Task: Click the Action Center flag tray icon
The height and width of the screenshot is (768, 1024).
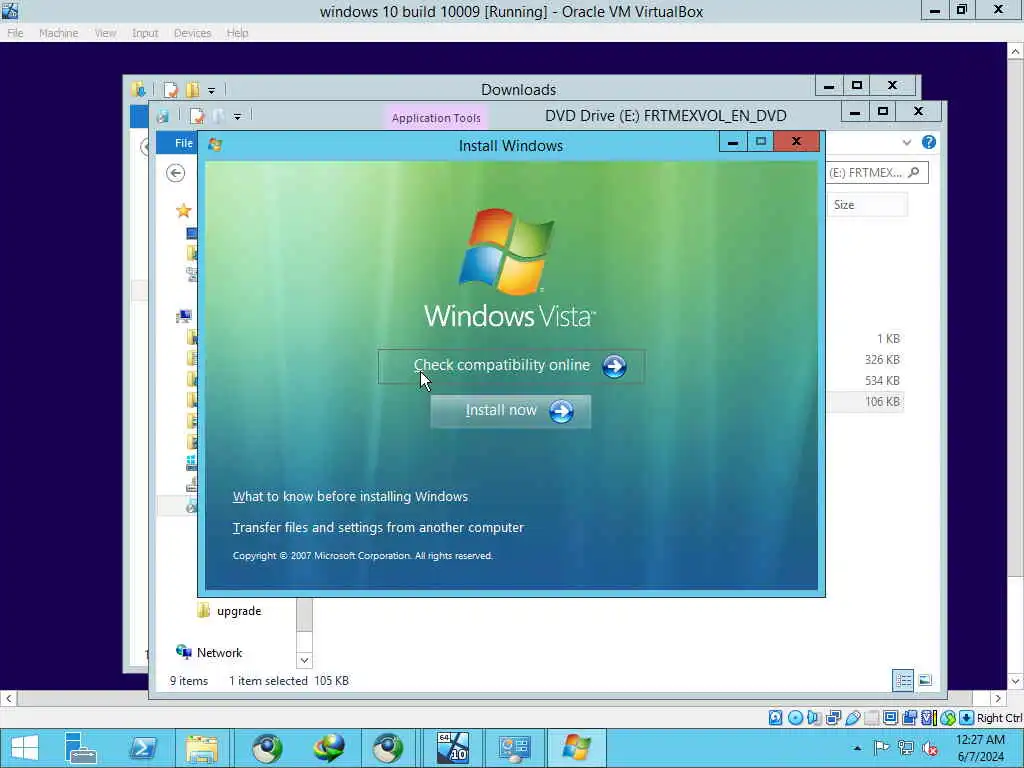Action: tap(881, 748)
